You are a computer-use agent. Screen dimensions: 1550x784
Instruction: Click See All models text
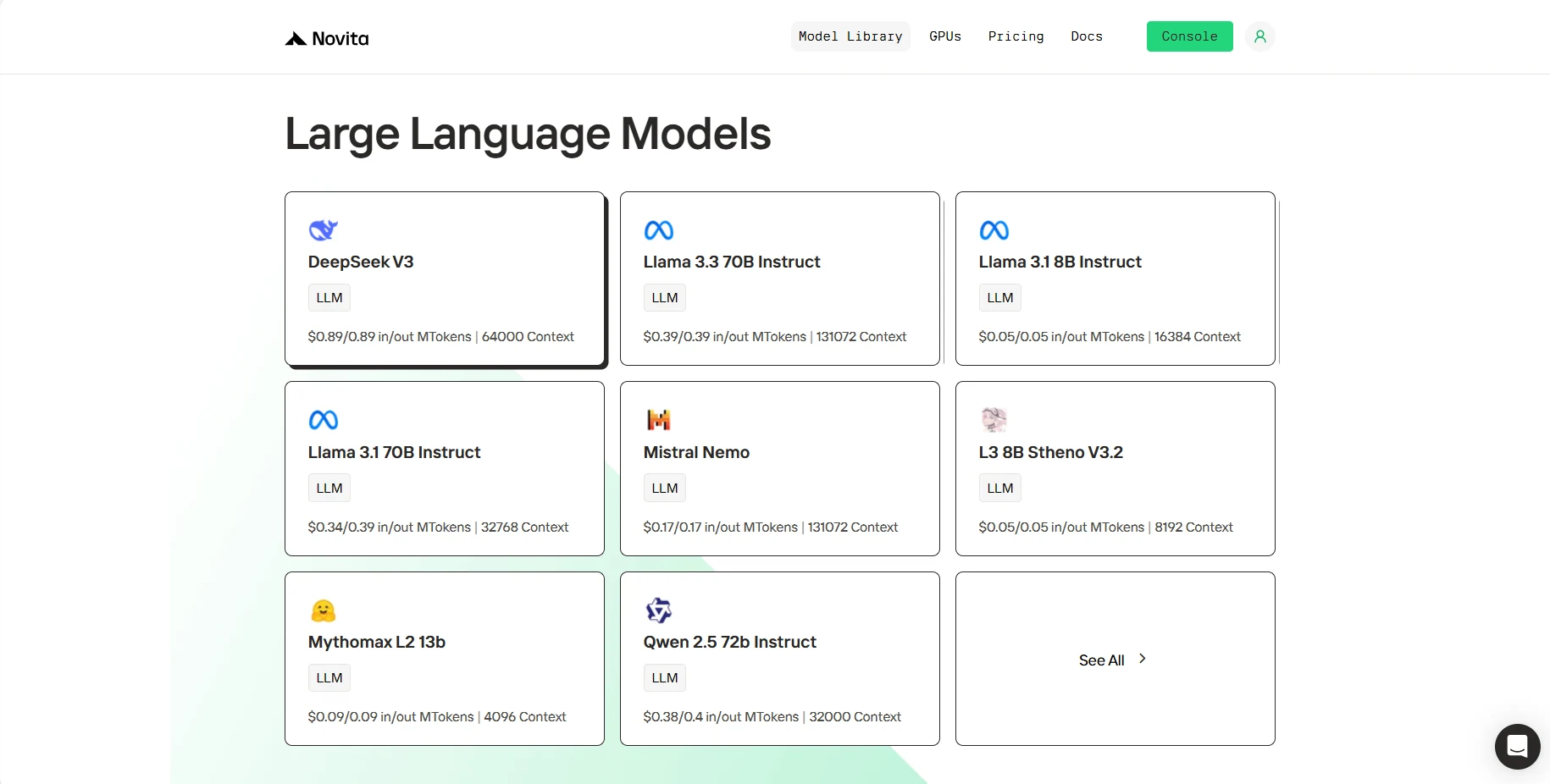coord(1102,660)
